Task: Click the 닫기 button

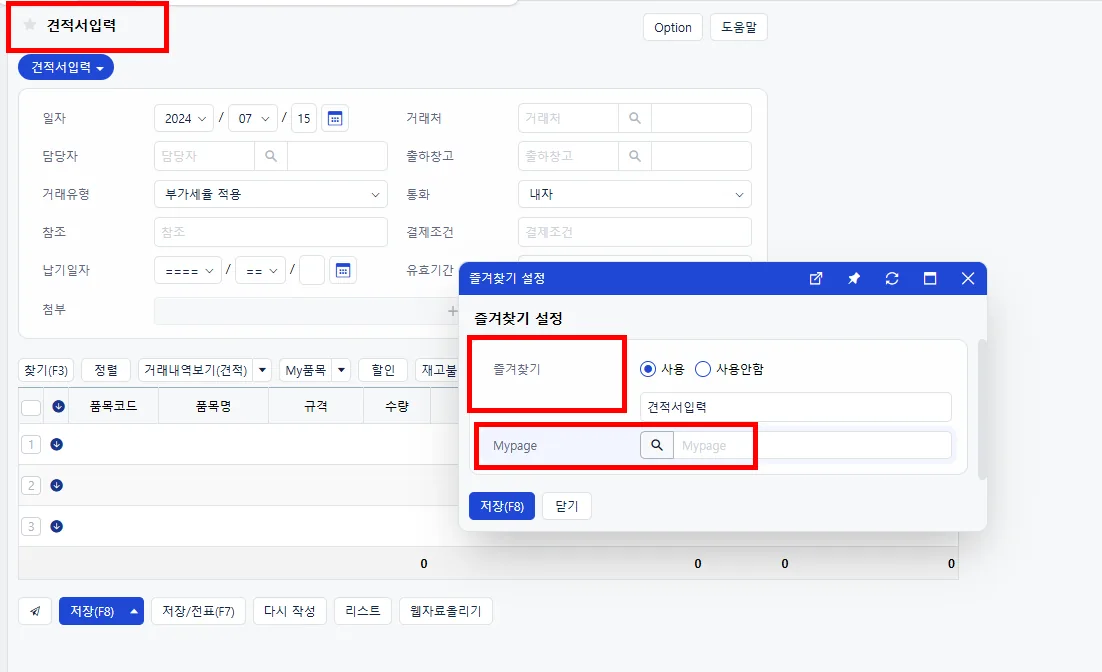Action: click(566, 506)
